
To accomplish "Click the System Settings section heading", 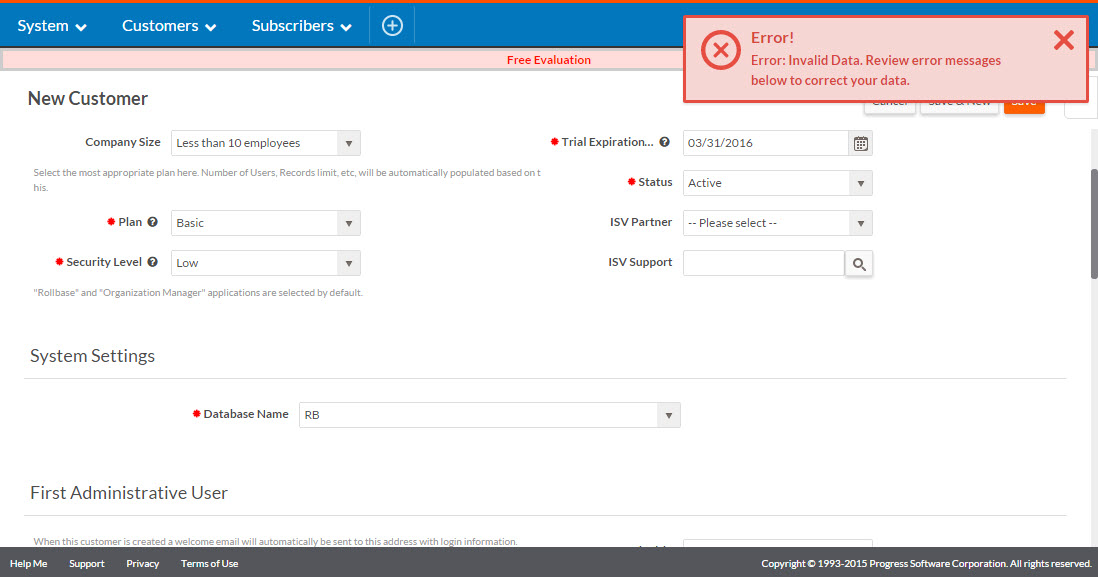I will 92,356.
